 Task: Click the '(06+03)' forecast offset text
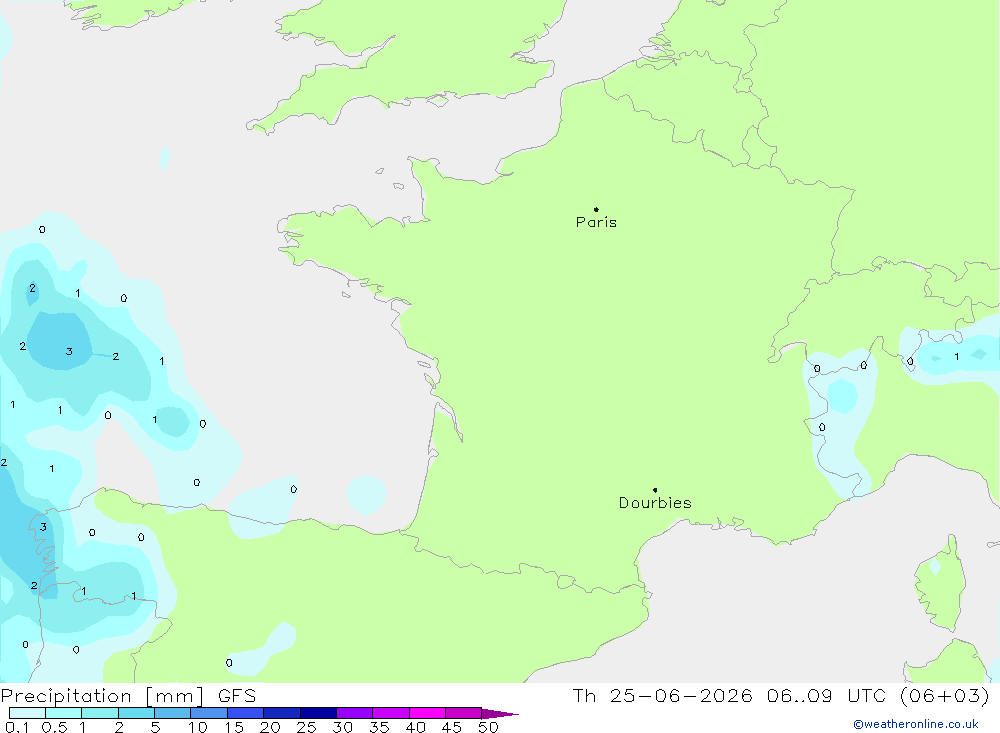[x=945, y=696]
